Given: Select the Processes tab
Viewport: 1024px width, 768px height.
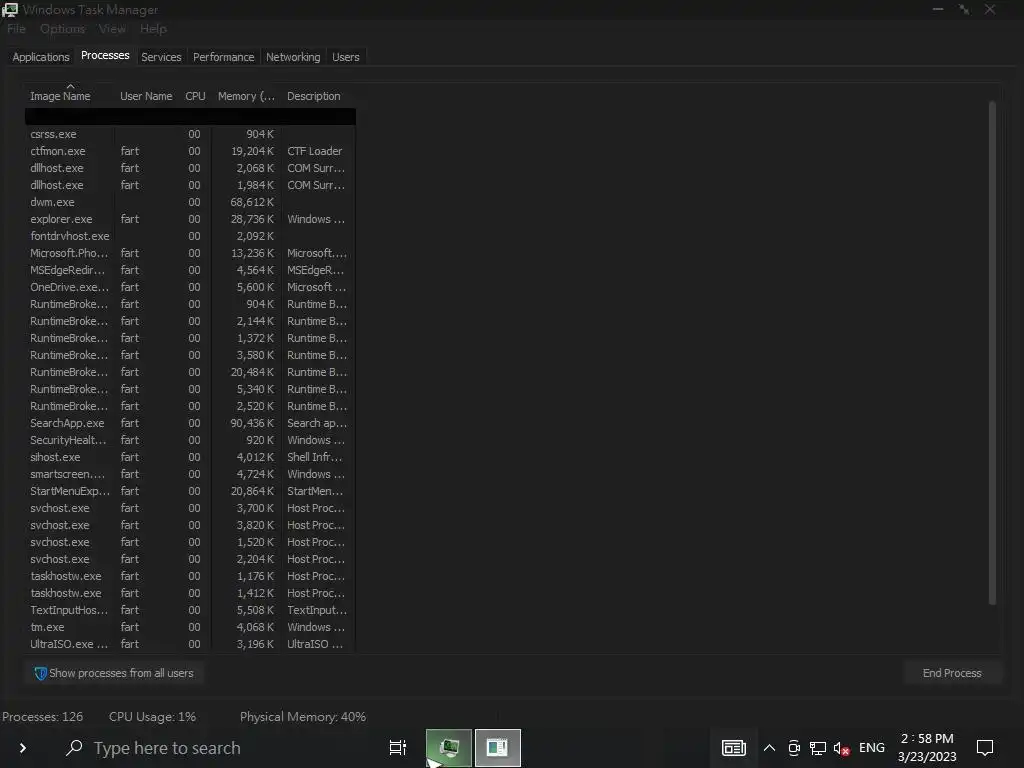Looking at the screenshot, I should (x=105, y=56).
